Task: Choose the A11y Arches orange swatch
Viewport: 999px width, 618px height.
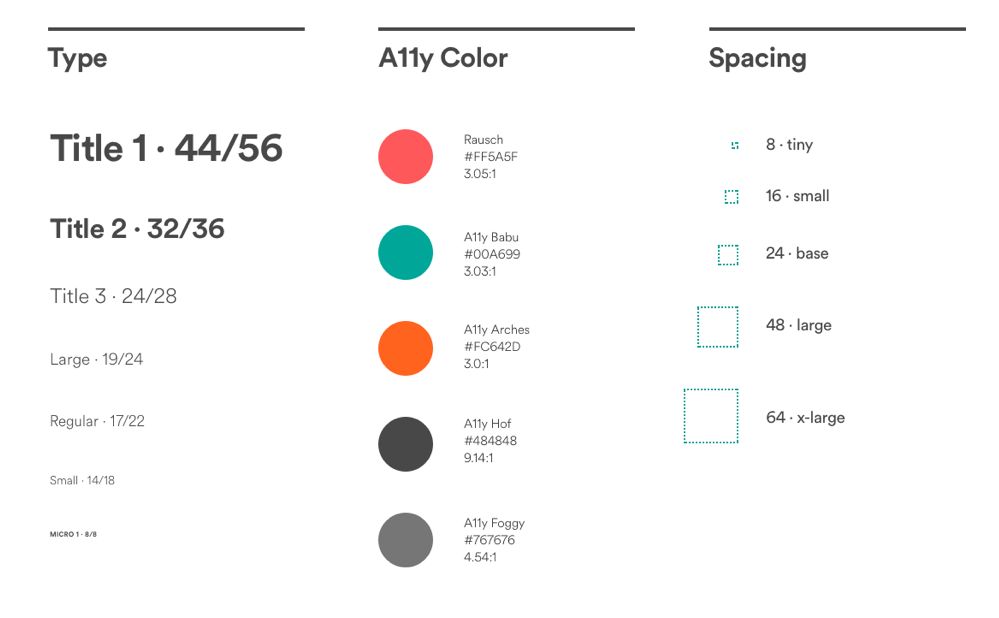Action: (405, 348)
